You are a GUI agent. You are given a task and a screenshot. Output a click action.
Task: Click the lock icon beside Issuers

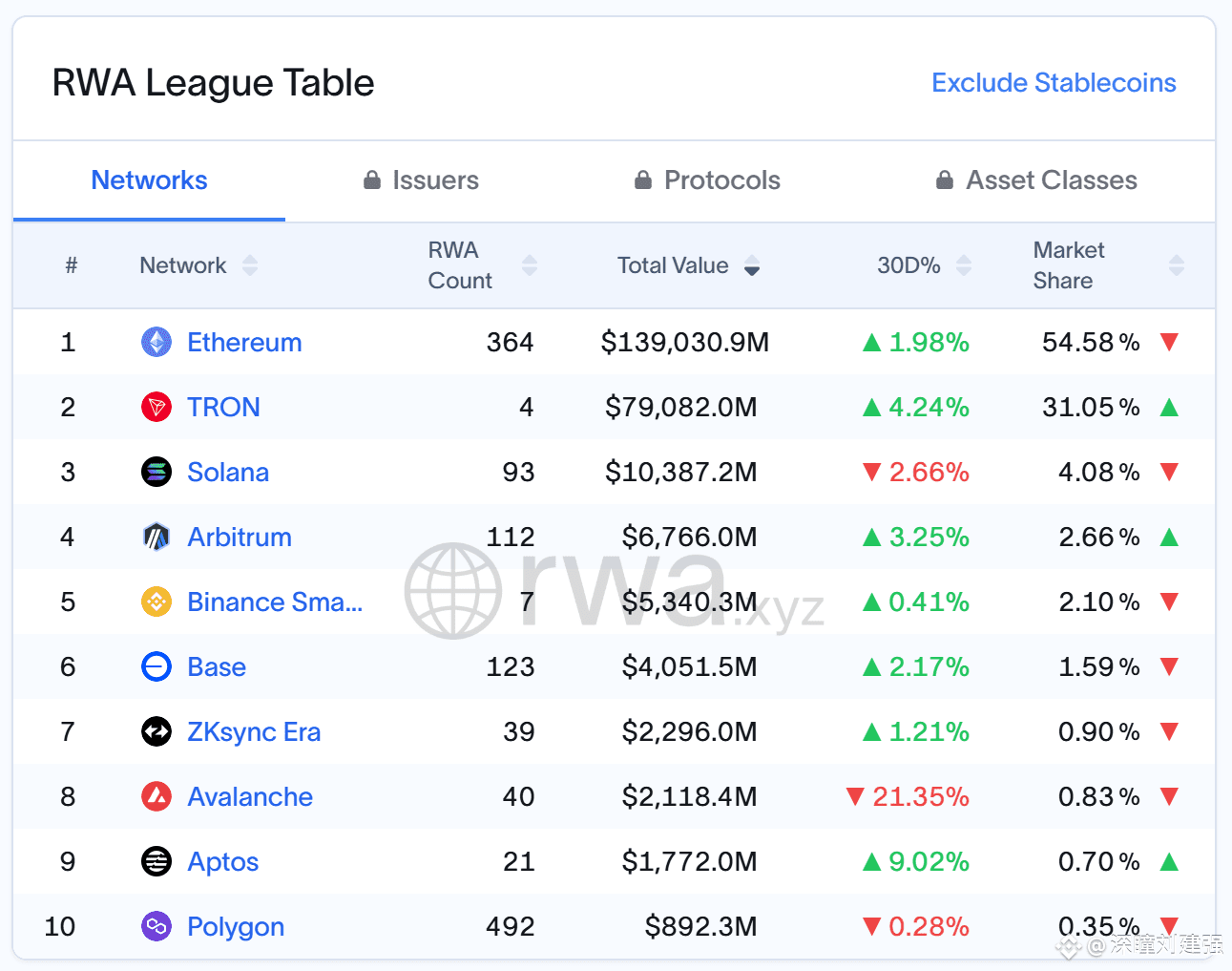point(372,179)
